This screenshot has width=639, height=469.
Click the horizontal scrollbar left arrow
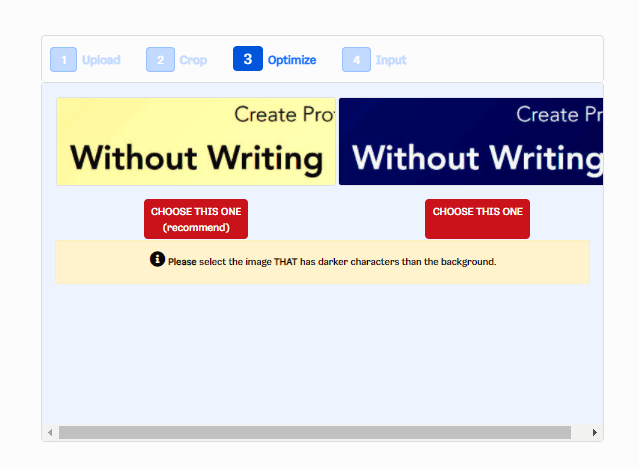50,432
